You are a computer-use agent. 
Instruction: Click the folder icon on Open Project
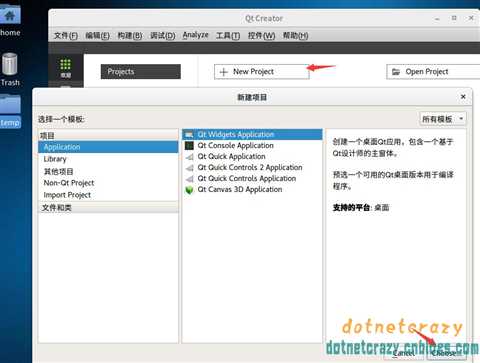pos(396,72)
